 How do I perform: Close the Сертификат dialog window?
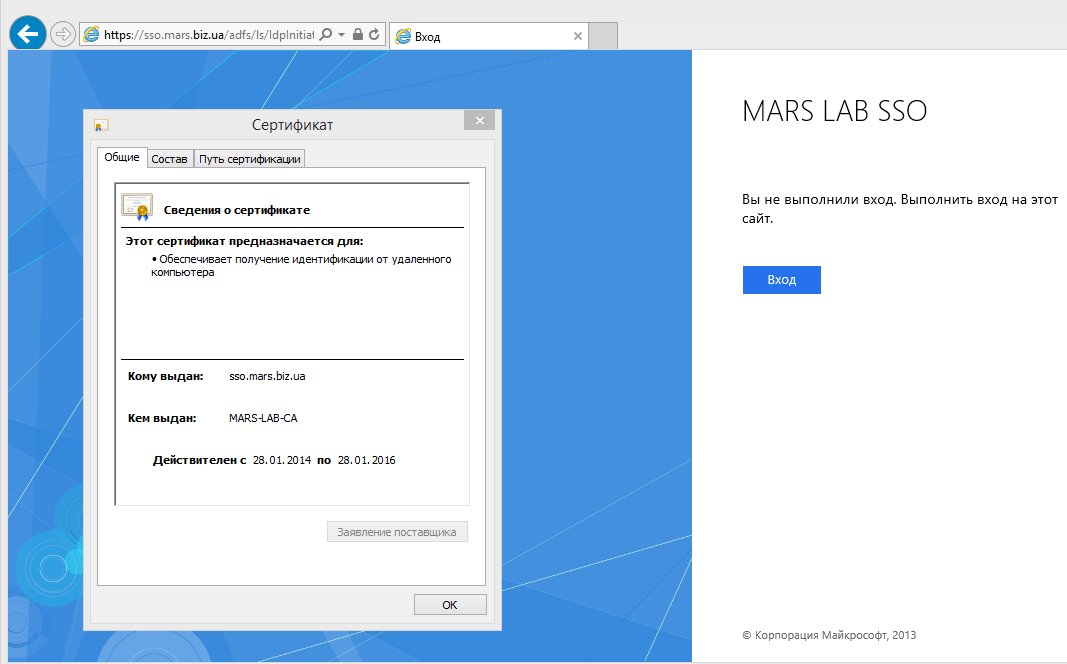click(x=479, y=121)
